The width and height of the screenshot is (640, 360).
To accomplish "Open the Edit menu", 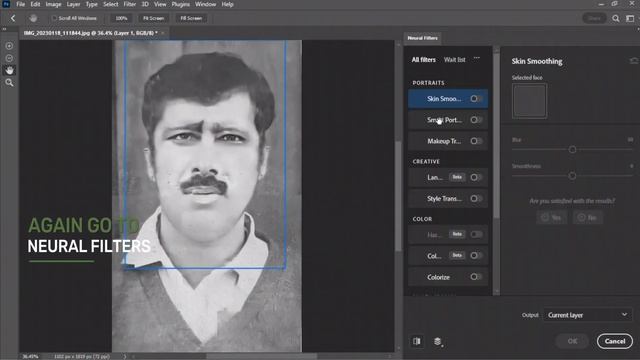I will point(36,4).
